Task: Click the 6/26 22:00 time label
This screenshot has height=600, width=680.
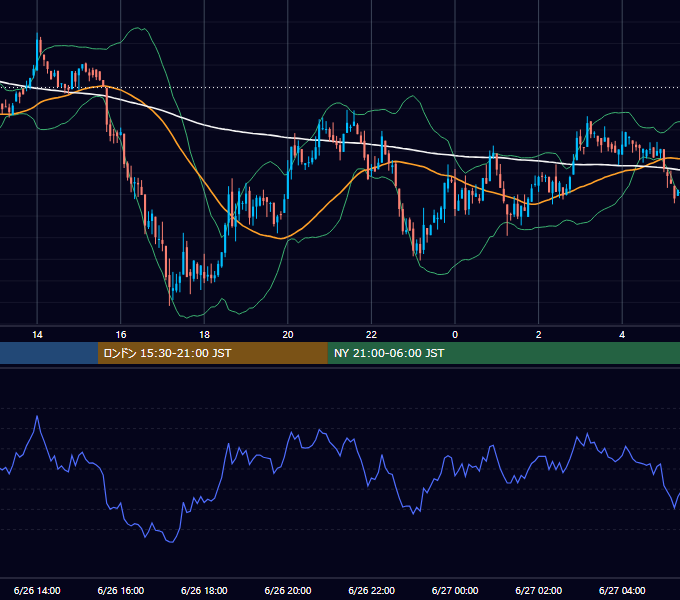Action: (372, 590)
